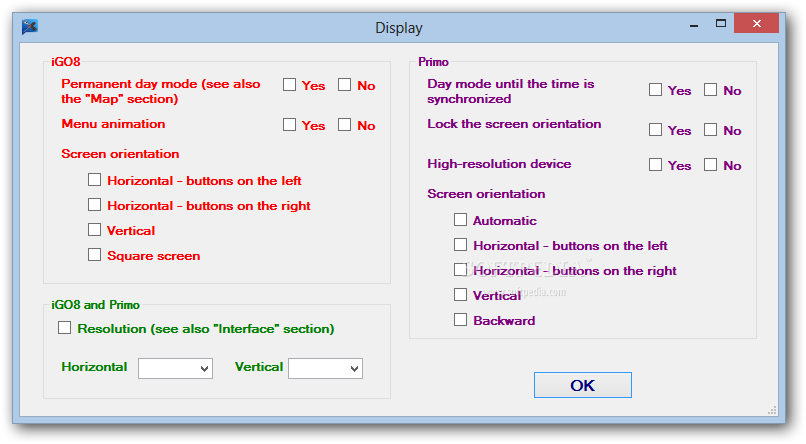The width and height of the screenshot is (806, 444).
Task: Click the Display window title text
Action: pos(399,28)
